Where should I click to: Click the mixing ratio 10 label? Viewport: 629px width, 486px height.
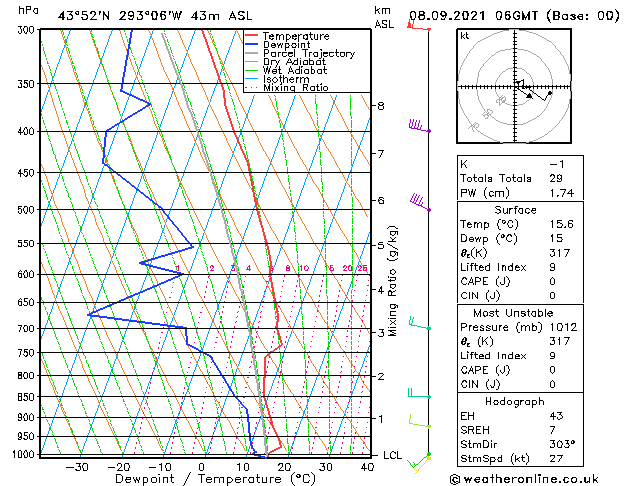point(304,268)
